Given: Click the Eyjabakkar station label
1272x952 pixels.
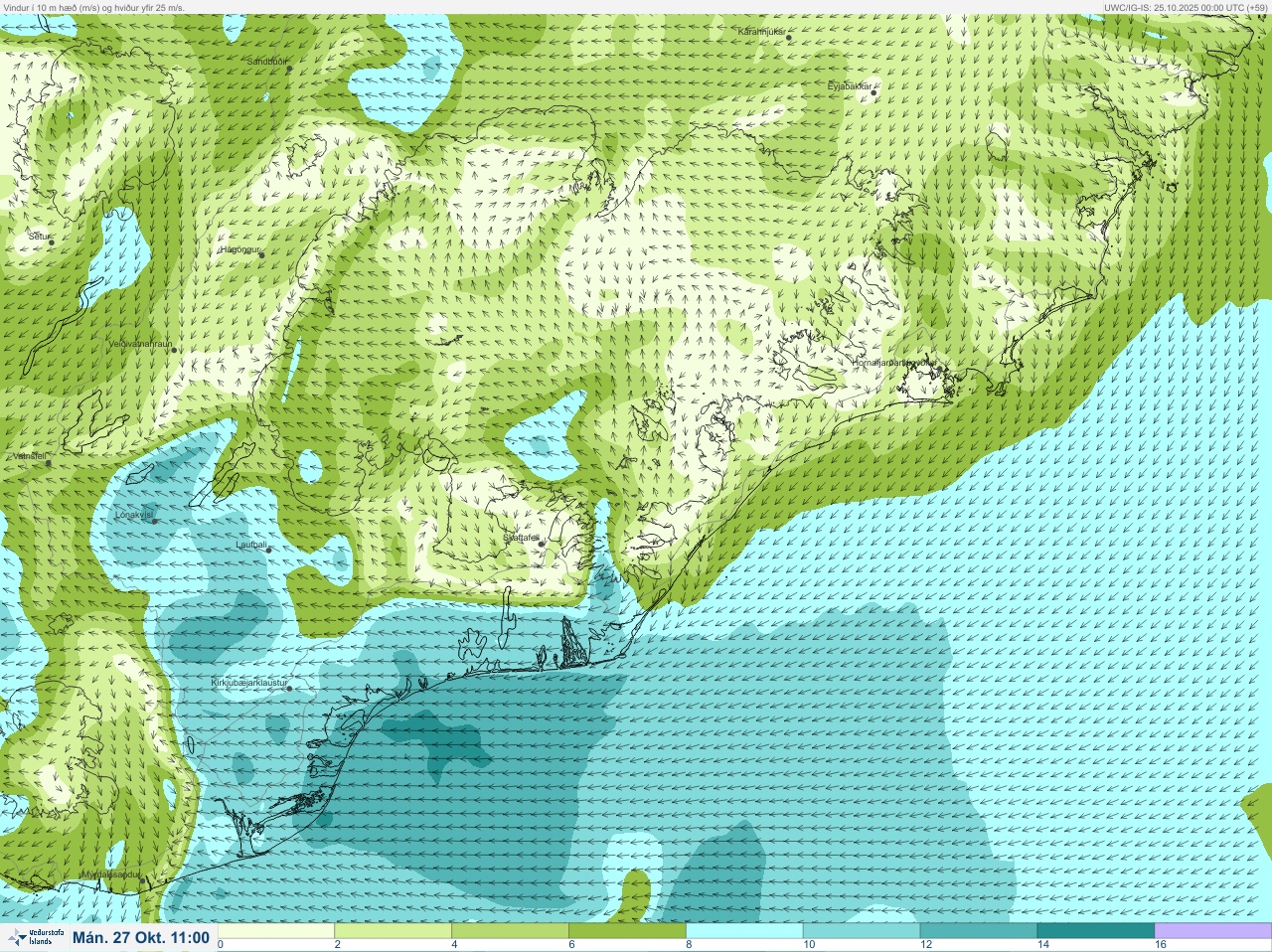Looking at the screenshot, I should [850, 86].
